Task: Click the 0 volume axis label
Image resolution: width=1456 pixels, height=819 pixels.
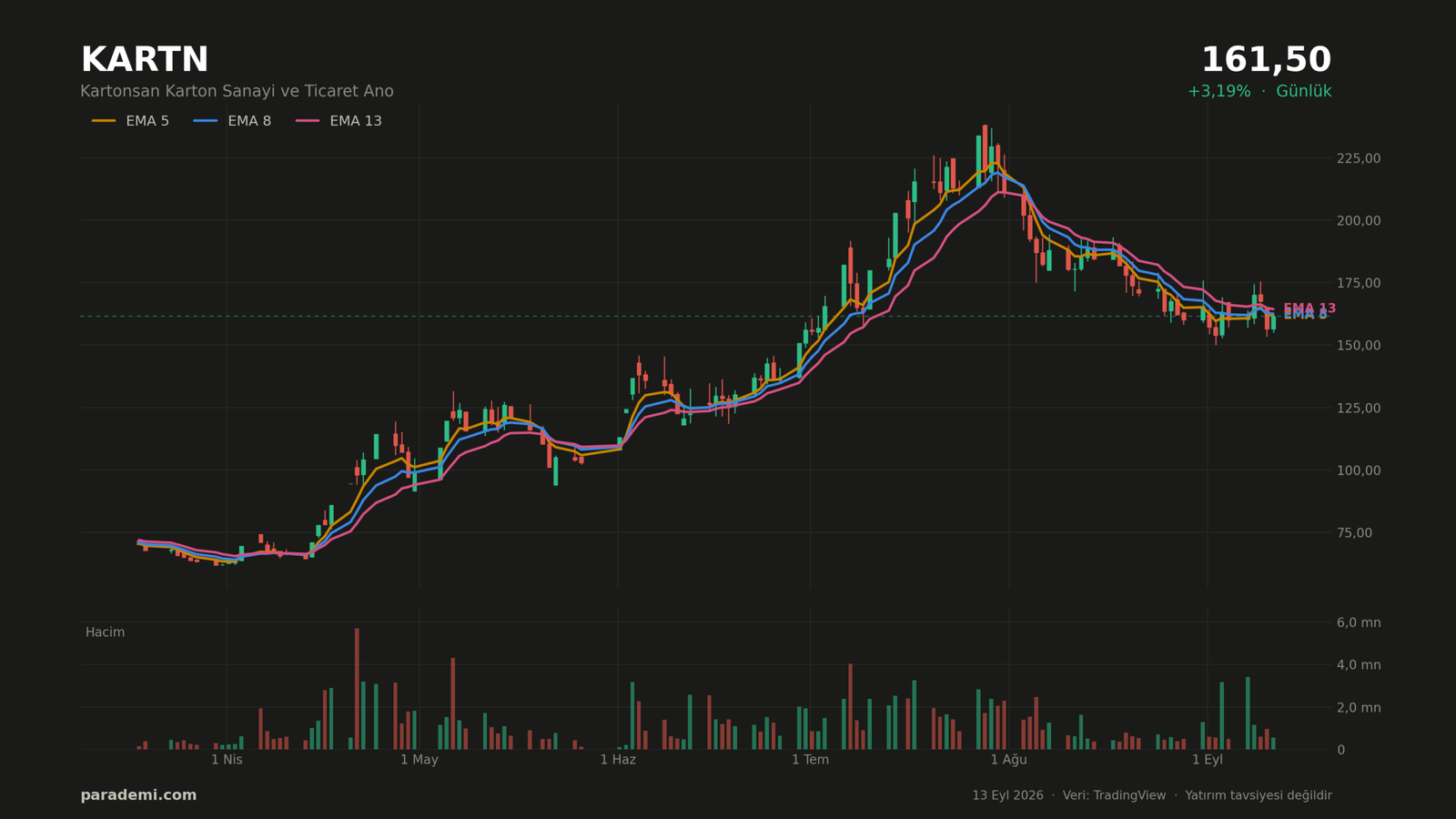Action: (x=1340, y=750)
